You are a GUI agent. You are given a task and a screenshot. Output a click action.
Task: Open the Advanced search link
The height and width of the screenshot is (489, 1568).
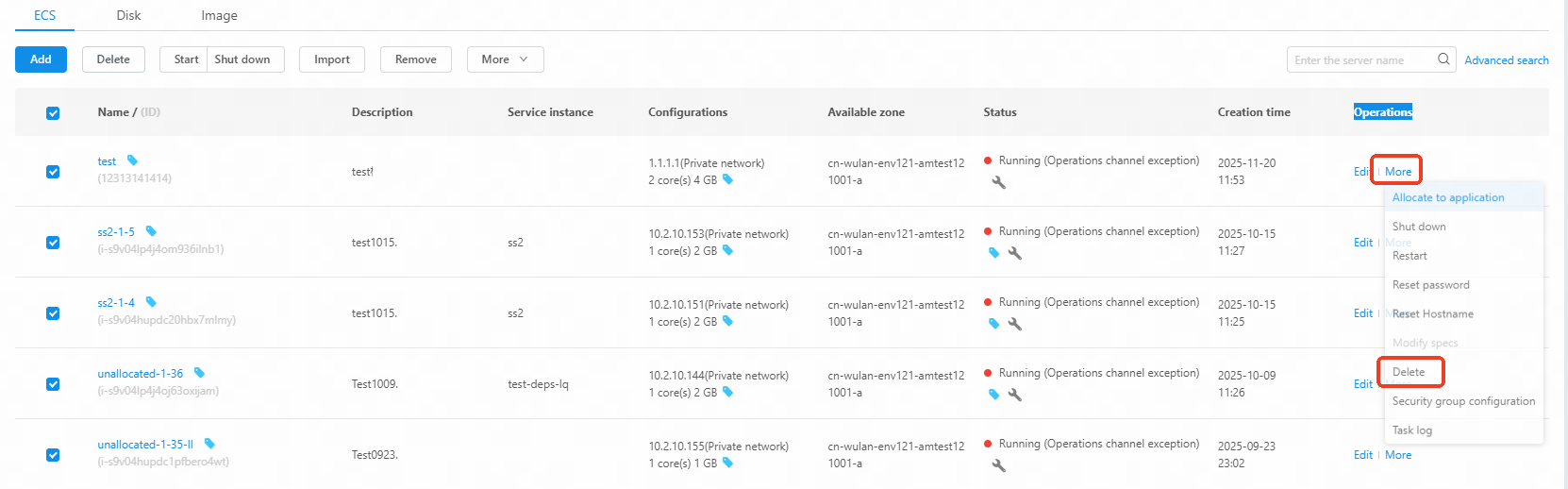[1507, 60]
